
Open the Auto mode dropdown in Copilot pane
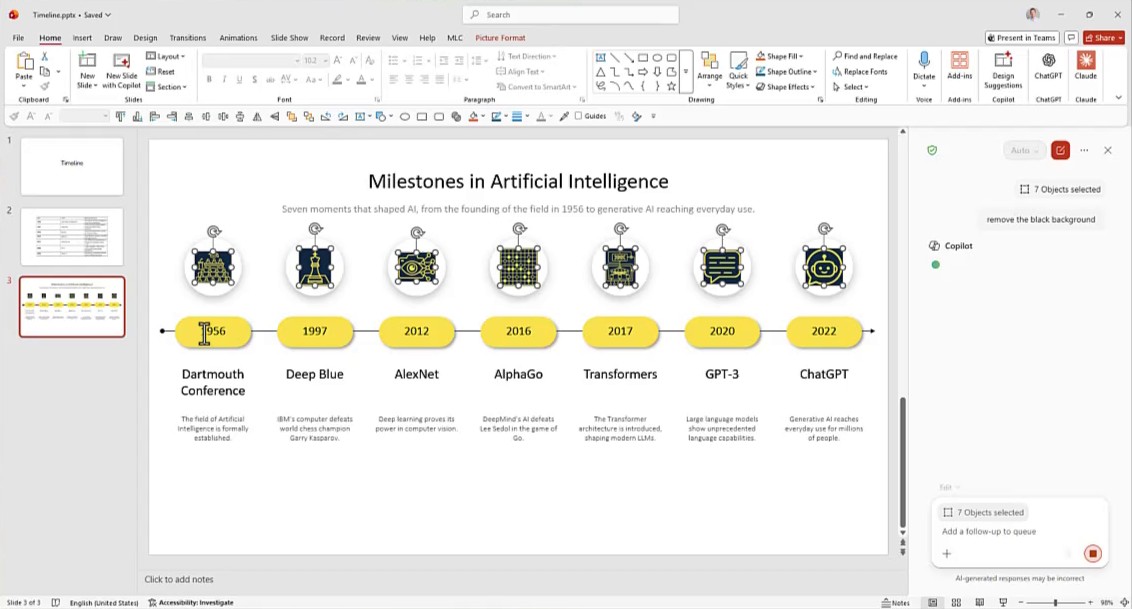coord(1024,150)
